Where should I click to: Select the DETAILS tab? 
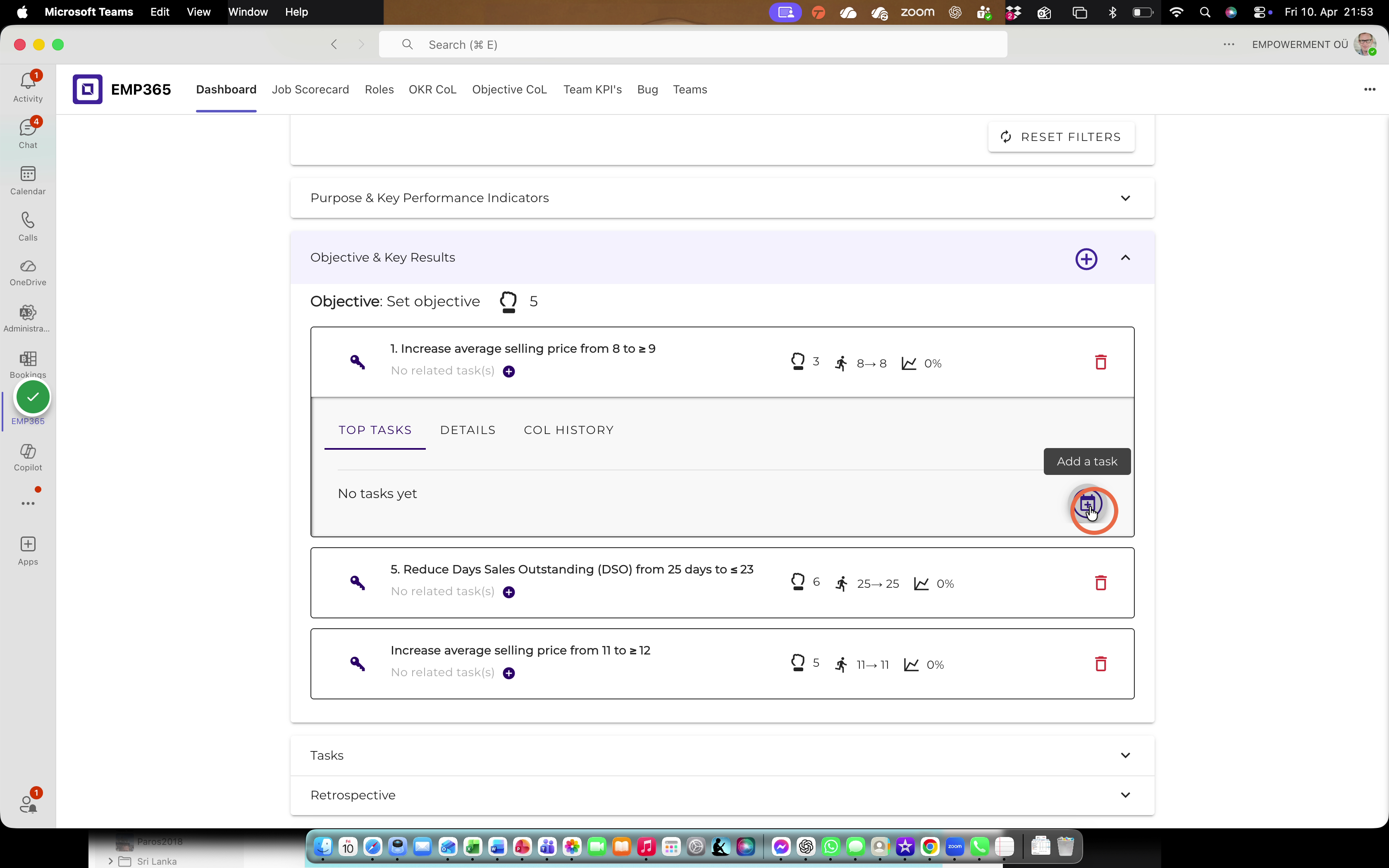(x=468, y=430)
